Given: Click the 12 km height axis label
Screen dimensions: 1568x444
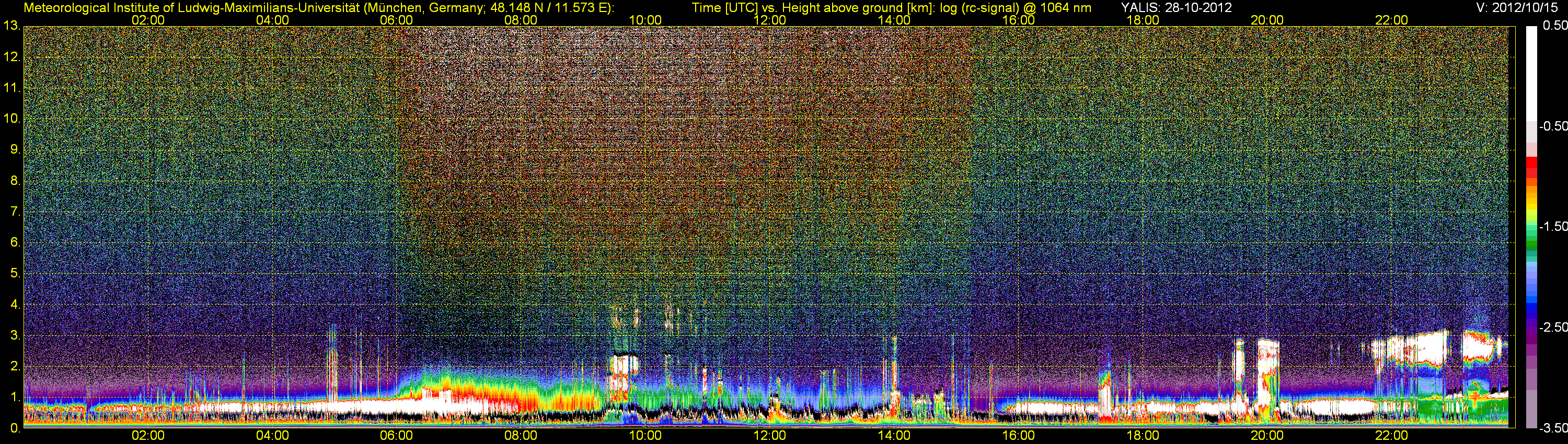Looking at the screenshot, I should click(11, 57).
